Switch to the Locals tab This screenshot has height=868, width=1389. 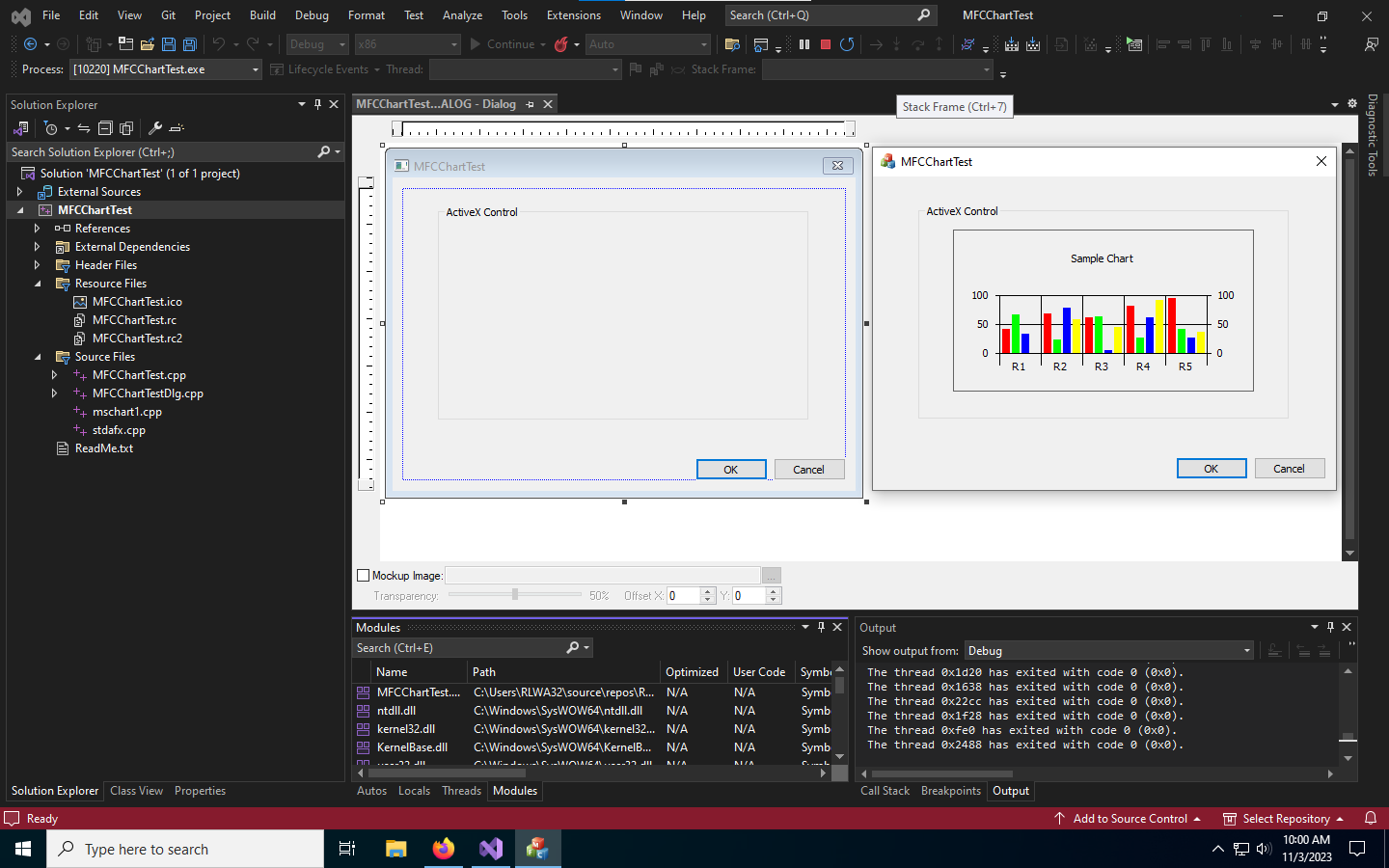click(415, 791)
